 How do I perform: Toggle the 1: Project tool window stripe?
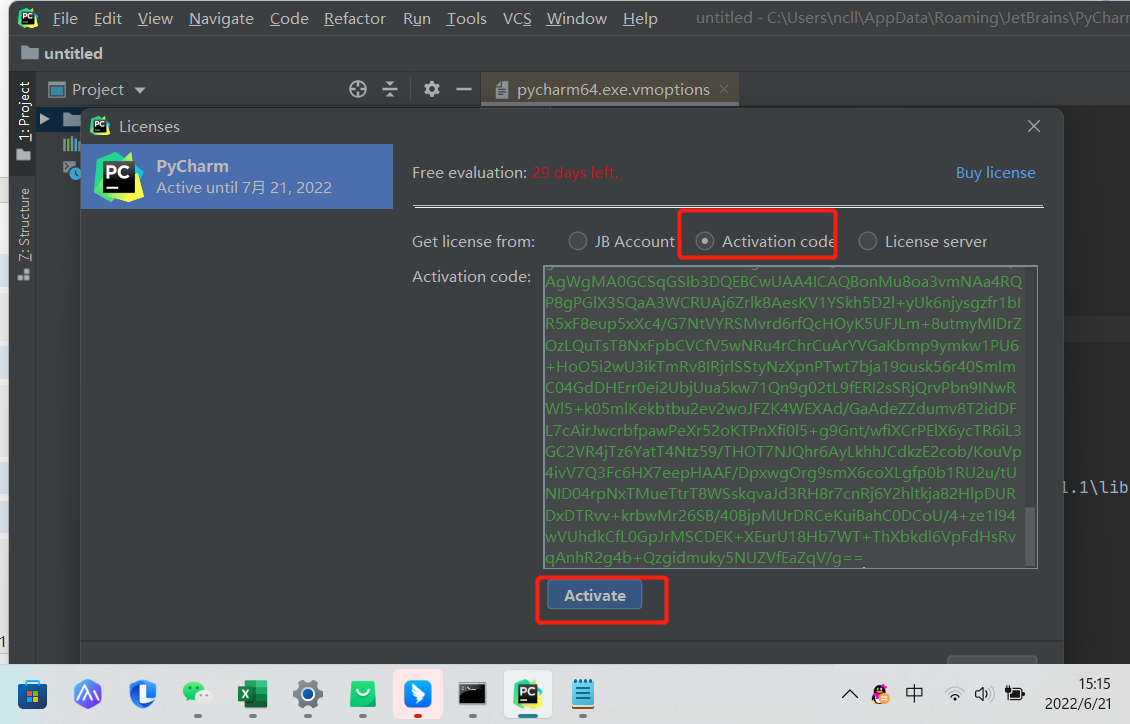click(24, 121)
